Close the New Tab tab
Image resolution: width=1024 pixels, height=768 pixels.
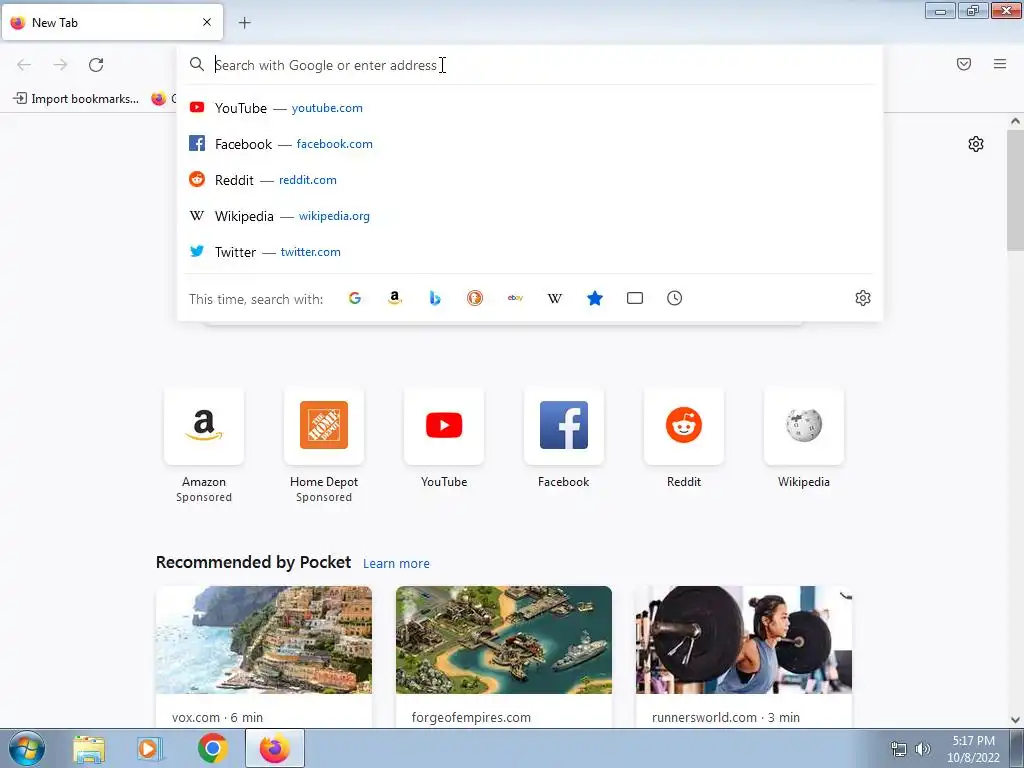(207, 22)
